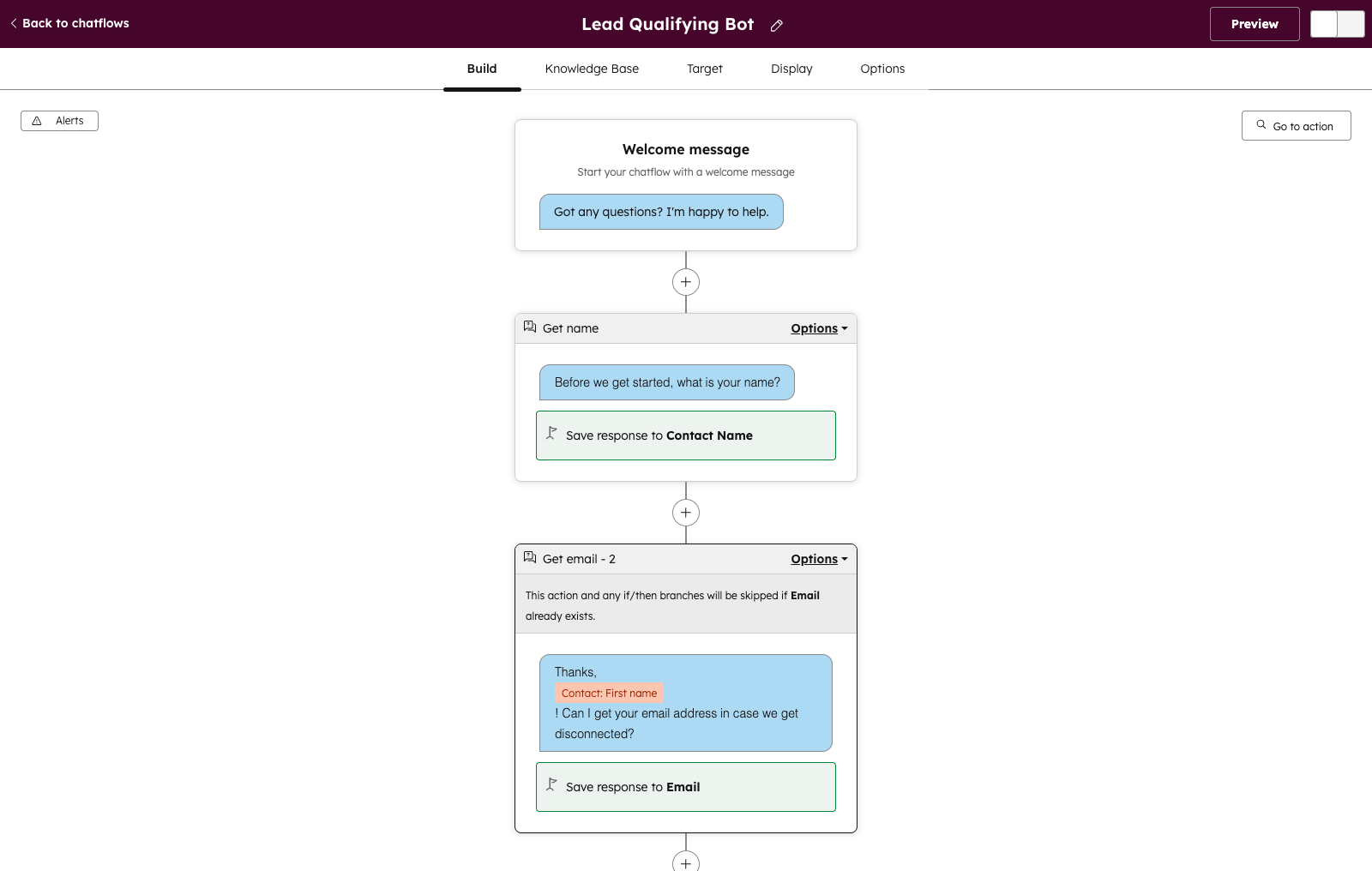1372x871 pixels.
Task: Click the Get email - 2 conversation icon
Action: click(530, 558)
